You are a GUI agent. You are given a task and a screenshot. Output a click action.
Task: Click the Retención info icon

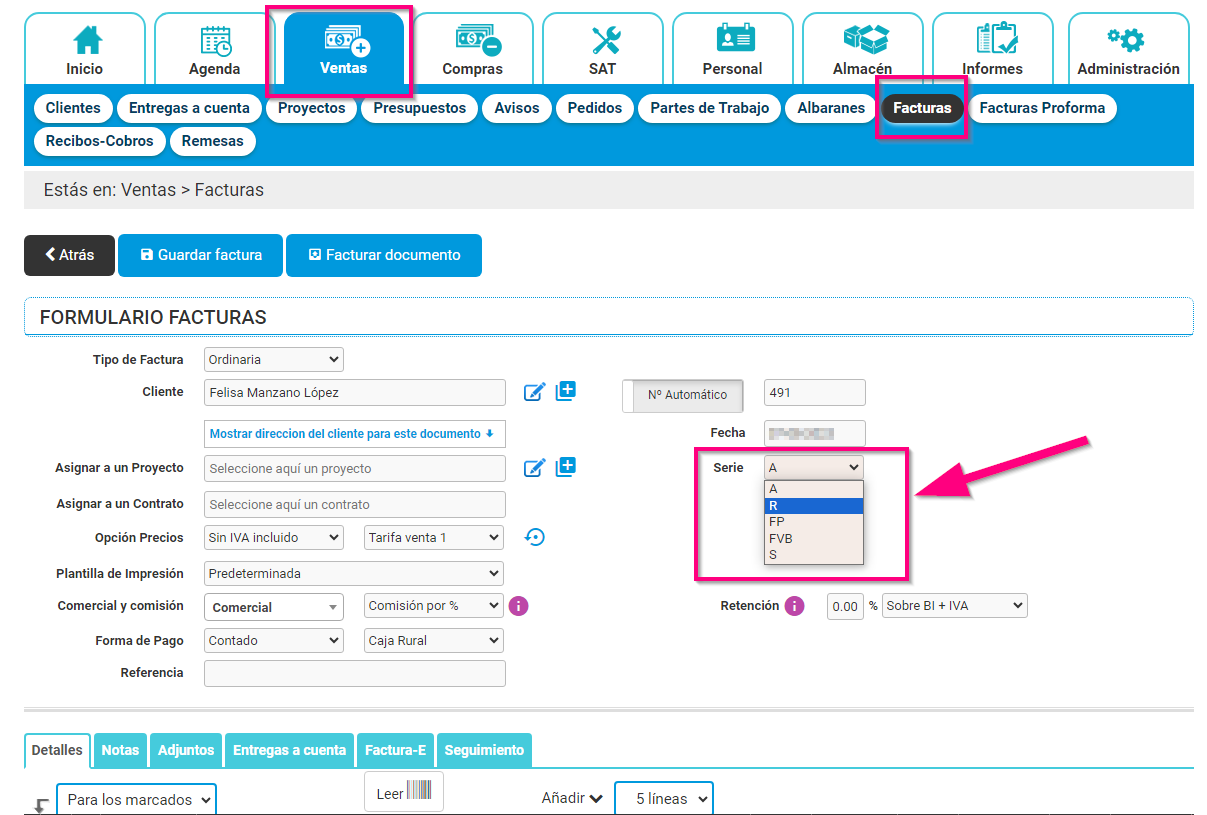tap(794, 606)
